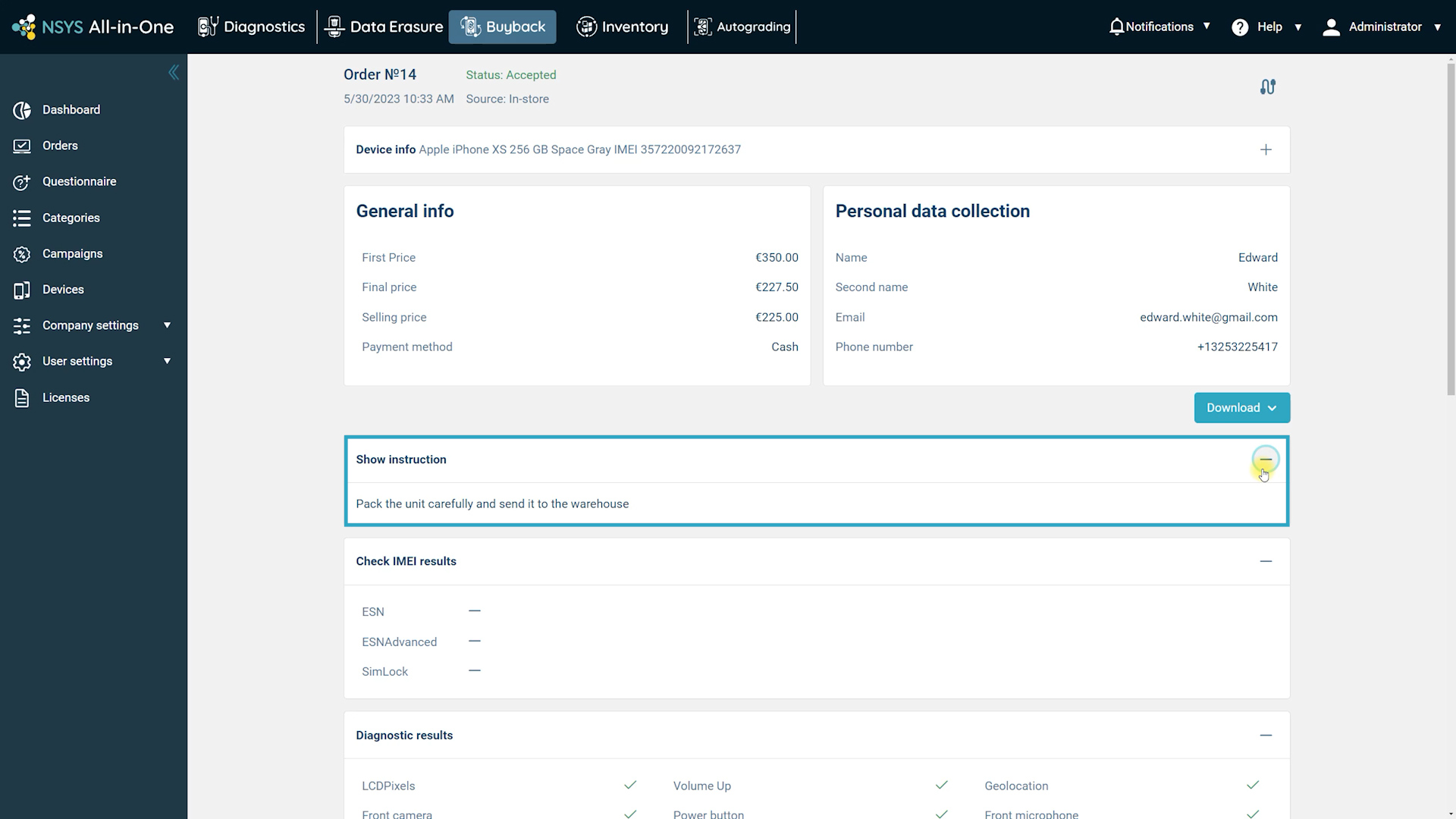Open the Inventory module tab
The height and width of the screenshot is (819, 1456).
click(622, 27)
